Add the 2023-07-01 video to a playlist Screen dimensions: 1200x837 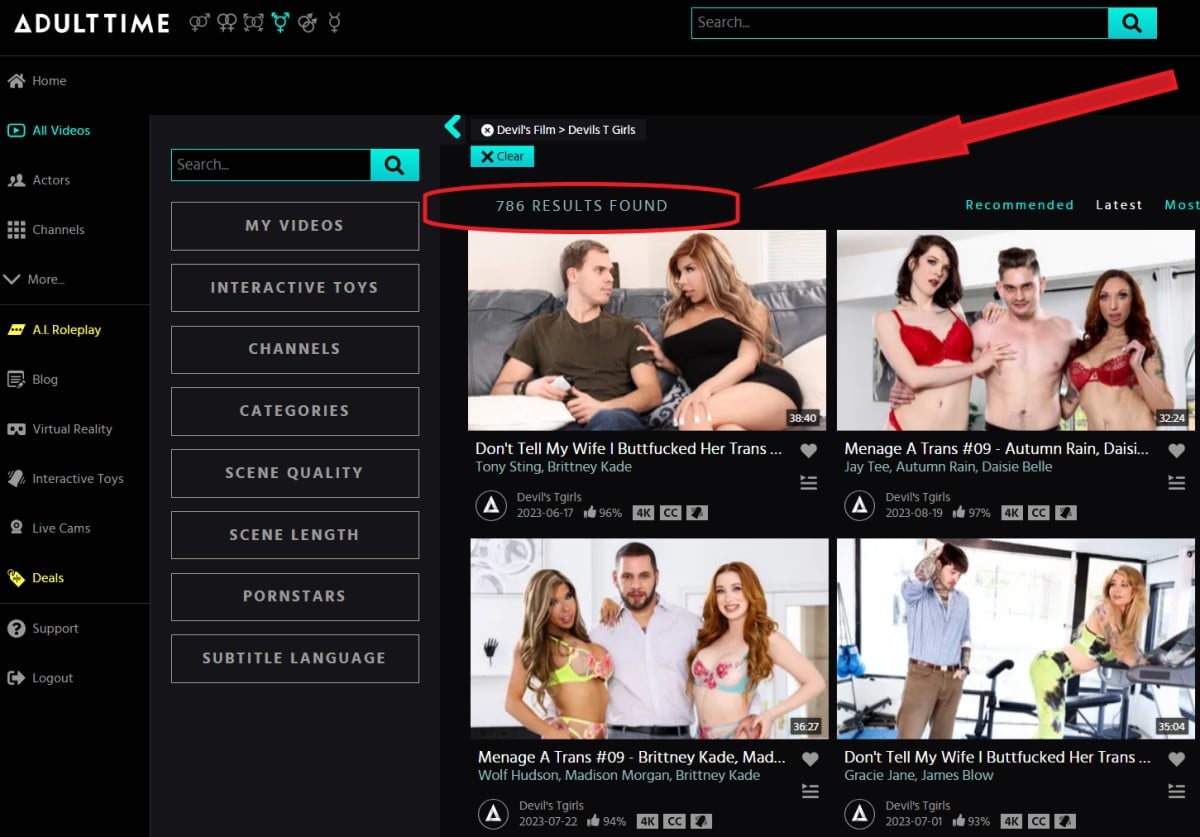(x=1176, y=791)
